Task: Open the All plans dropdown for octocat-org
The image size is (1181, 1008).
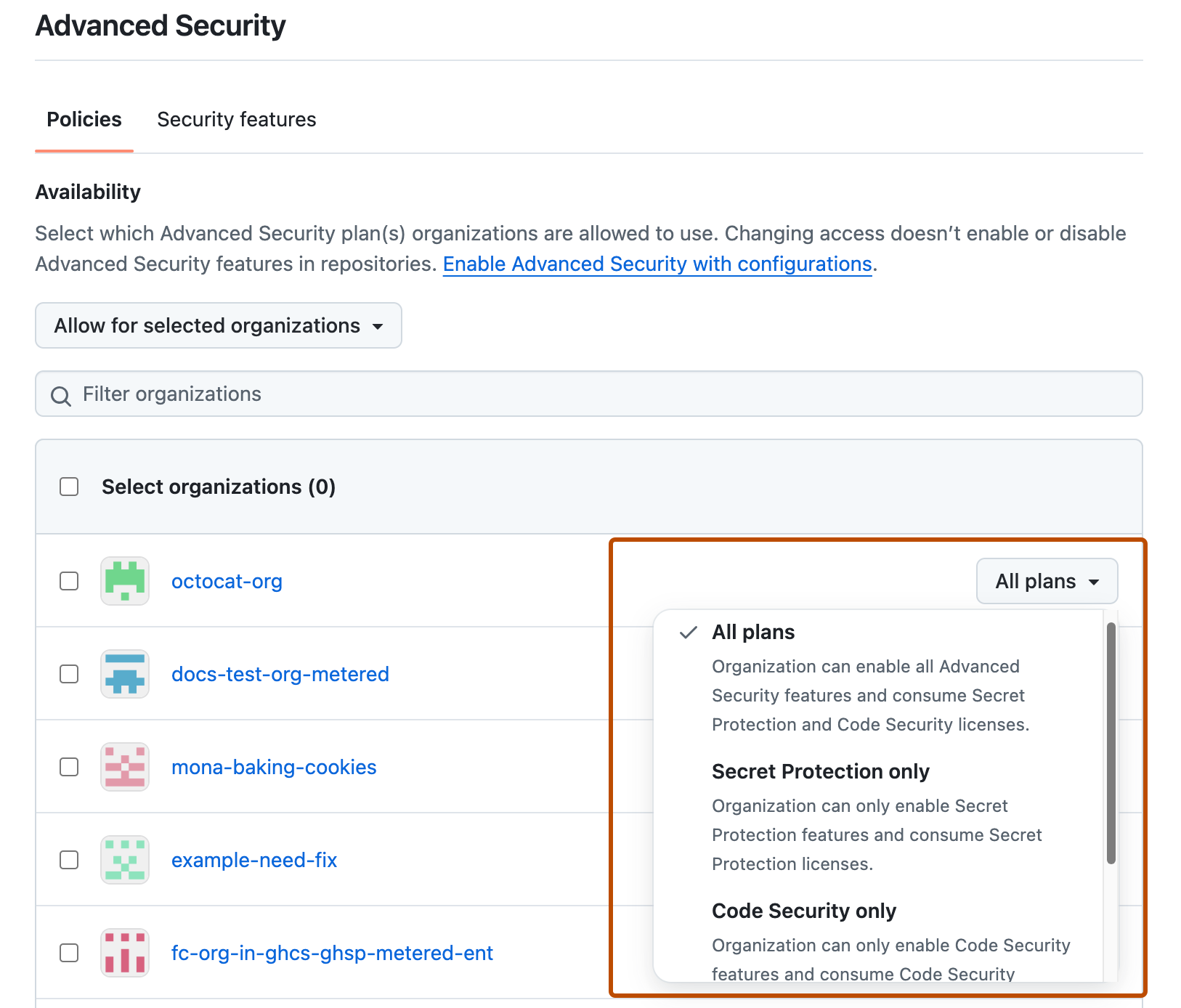Action: tap(1047, 581)
